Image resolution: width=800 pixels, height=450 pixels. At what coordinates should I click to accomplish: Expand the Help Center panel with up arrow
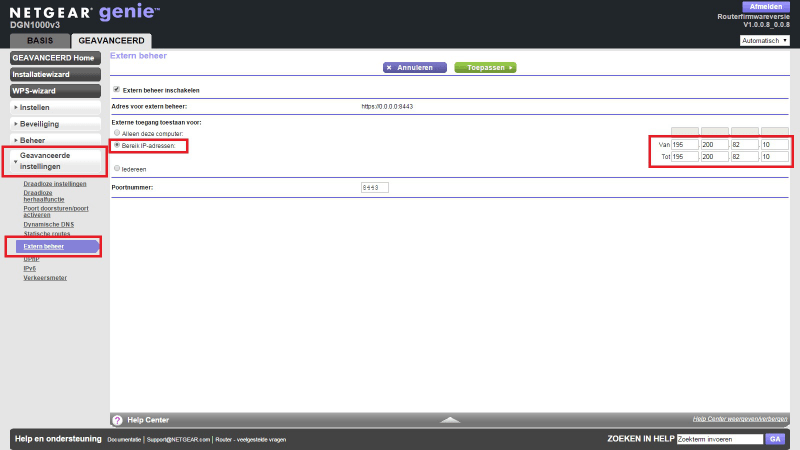pos(450,420)
